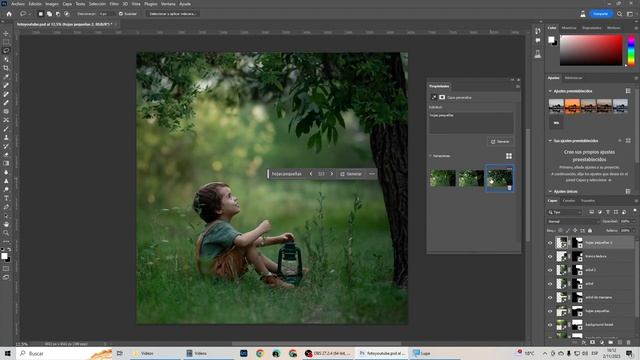Screen dimensions: 640x360
Task: Click lock all layer icon
Action: coord(590,231)
